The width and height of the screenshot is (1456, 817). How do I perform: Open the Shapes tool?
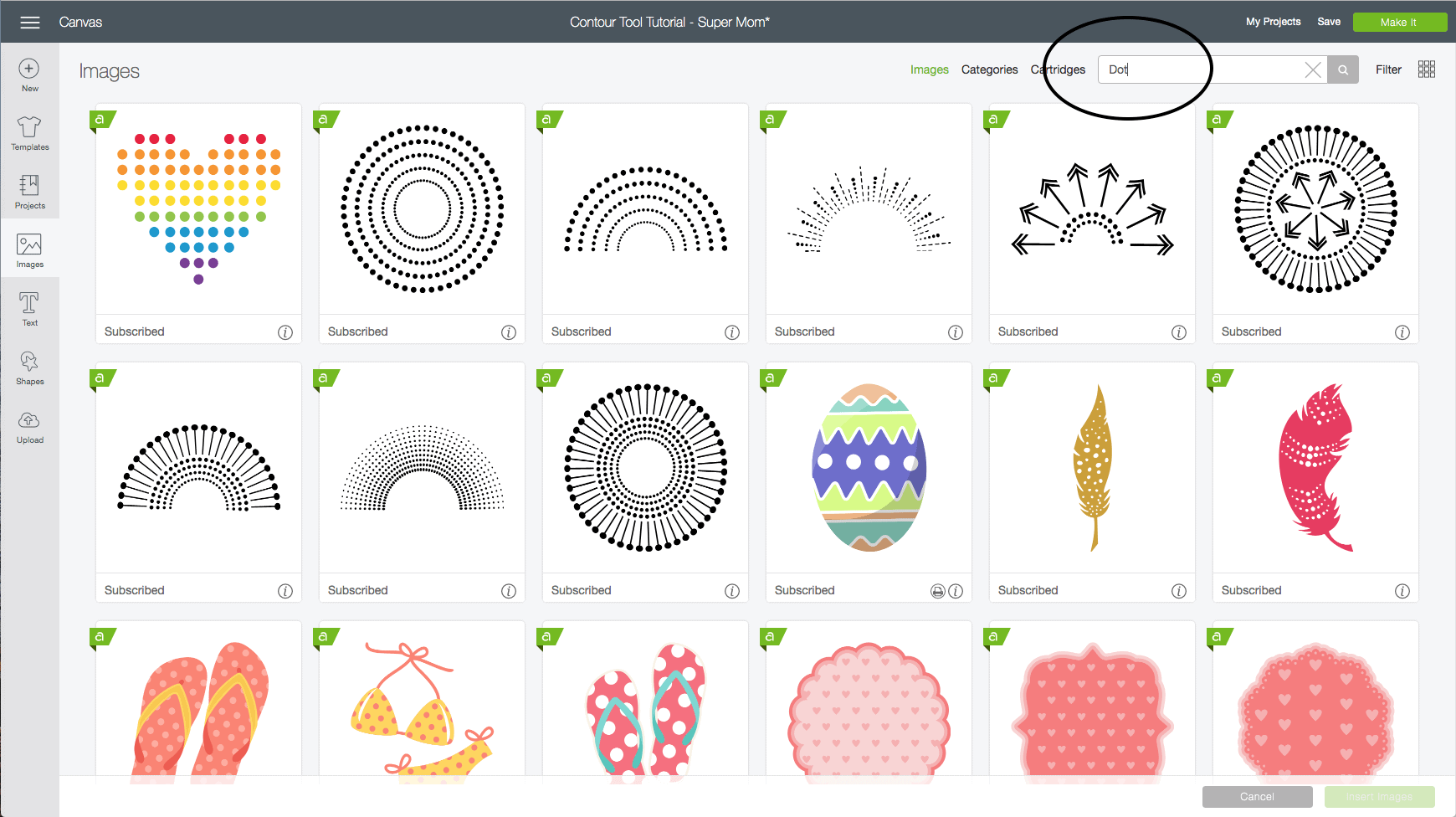click(29, 367)
